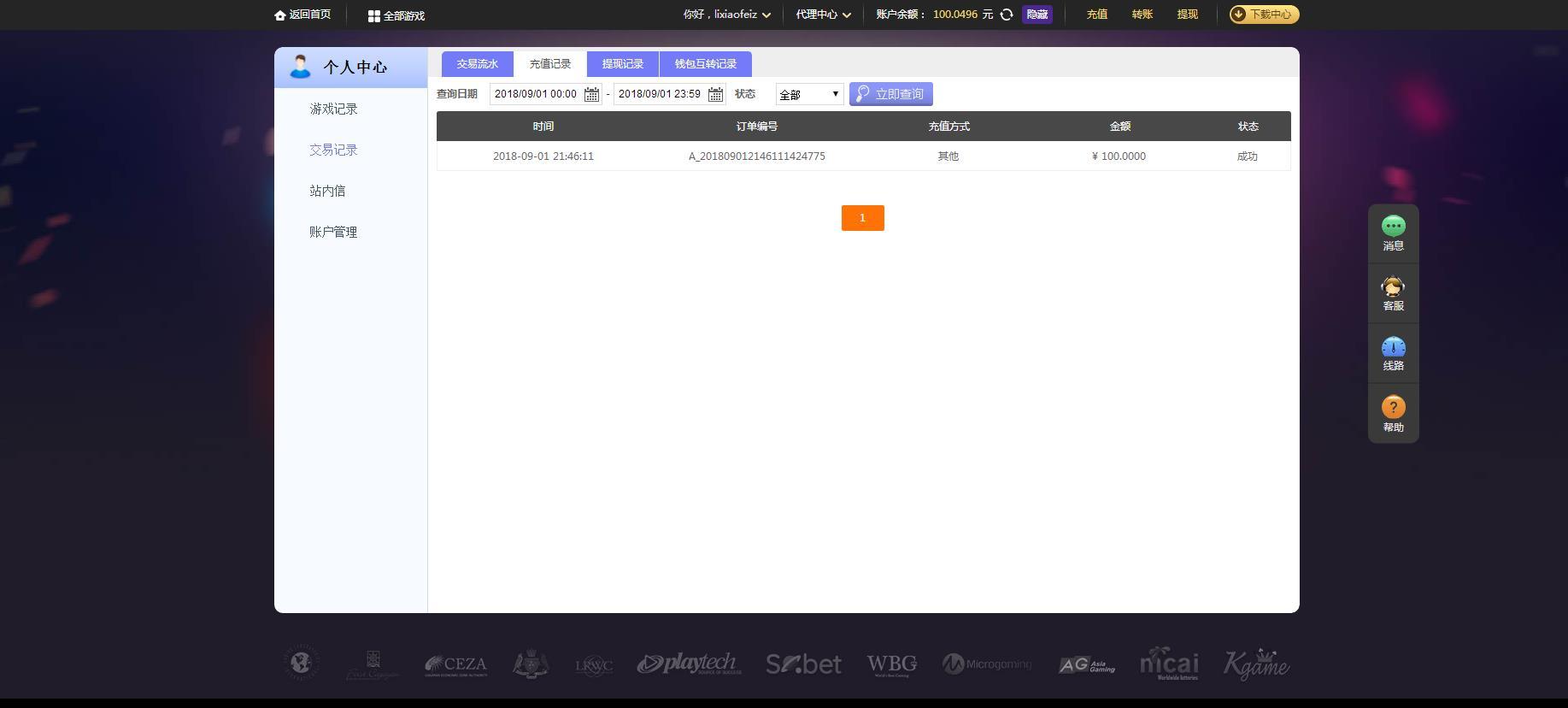Expand the lixiaofeiz user menu
This screenshot has width=1568, height=708.
[727, 15]
